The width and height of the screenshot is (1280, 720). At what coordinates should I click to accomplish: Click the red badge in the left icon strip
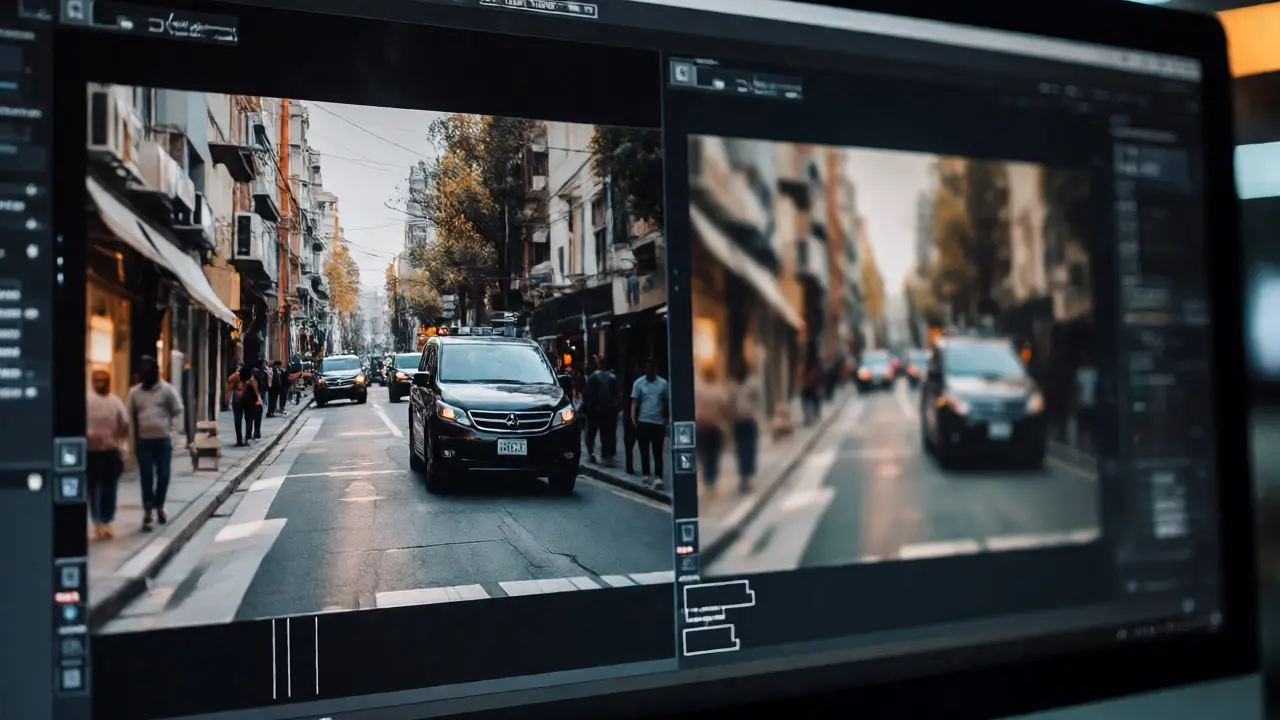(68, 597)
